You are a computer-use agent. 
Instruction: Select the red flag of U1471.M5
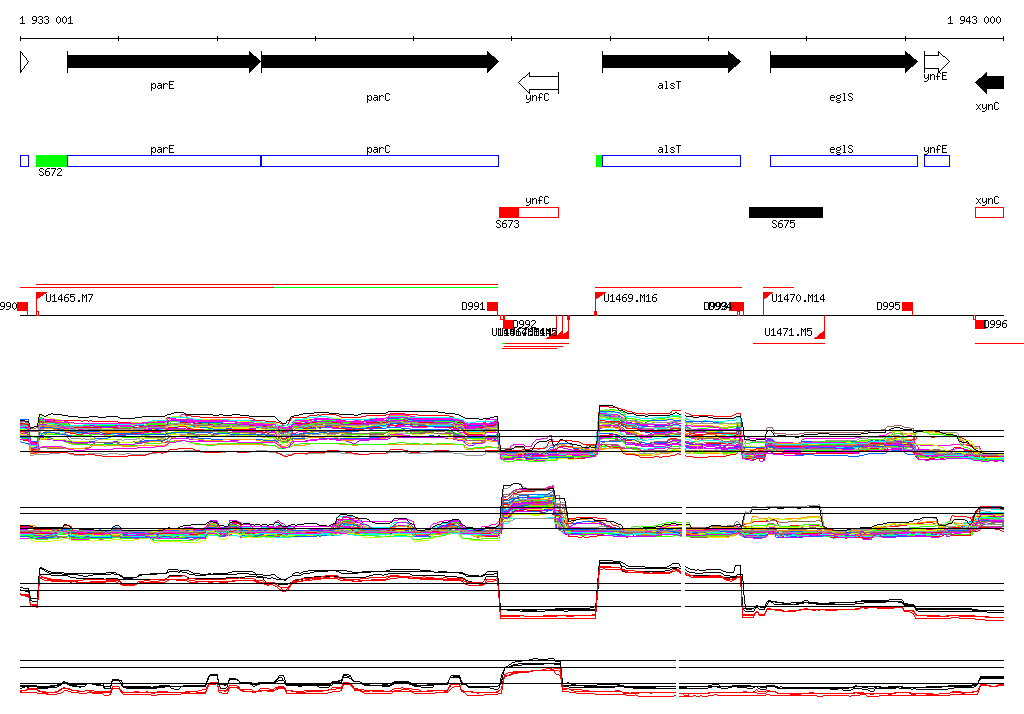[x=820, y=334]
